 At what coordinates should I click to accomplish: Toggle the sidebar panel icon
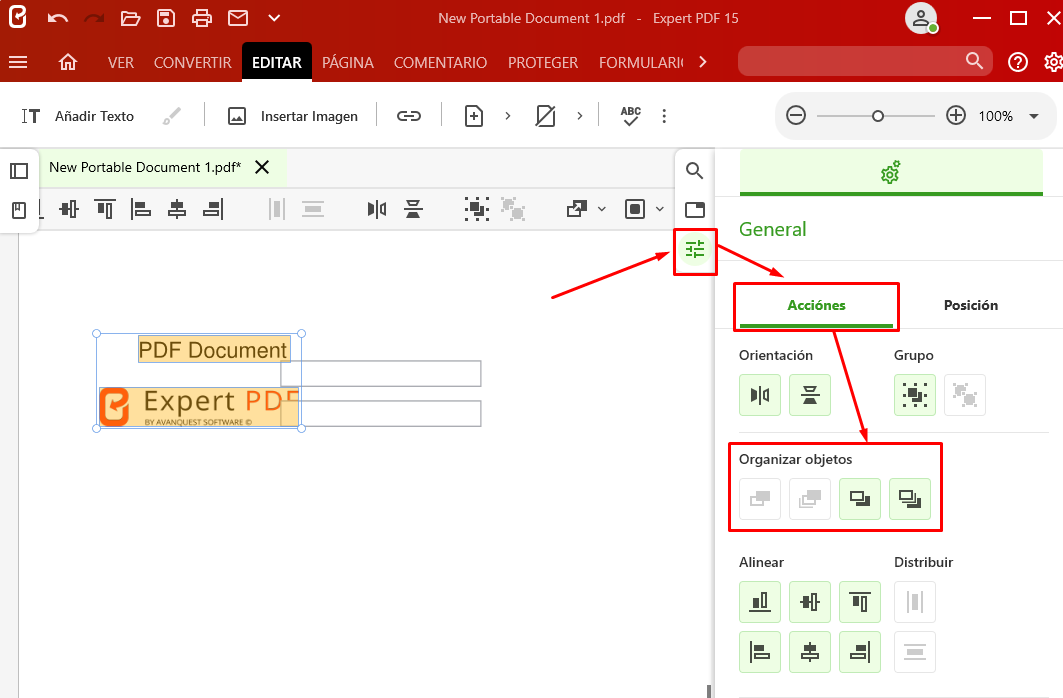[x=19, y=171]
